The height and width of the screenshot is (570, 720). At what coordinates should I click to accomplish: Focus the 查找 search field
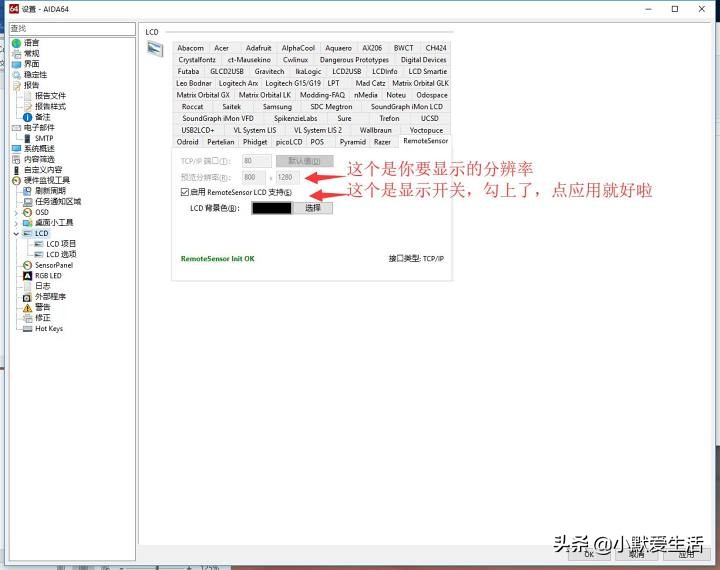(73, 28)
